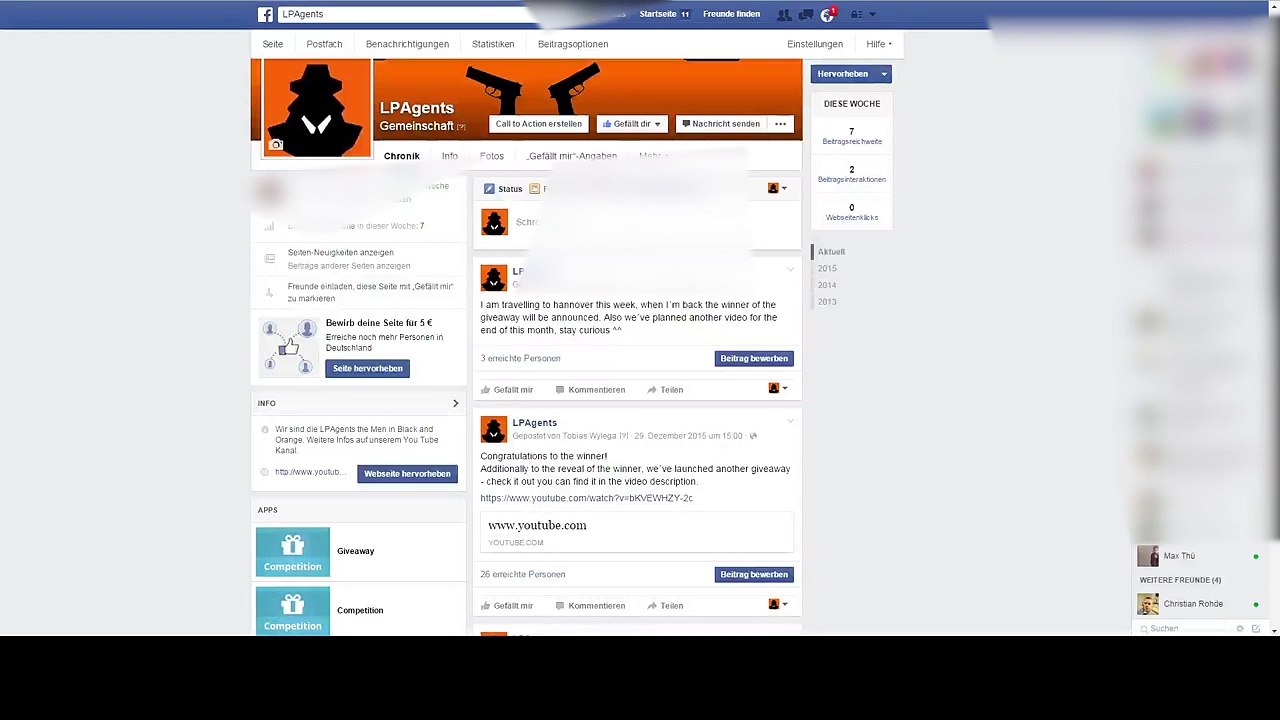Click Beitrag bewerben on winner post

pos(754,574)
